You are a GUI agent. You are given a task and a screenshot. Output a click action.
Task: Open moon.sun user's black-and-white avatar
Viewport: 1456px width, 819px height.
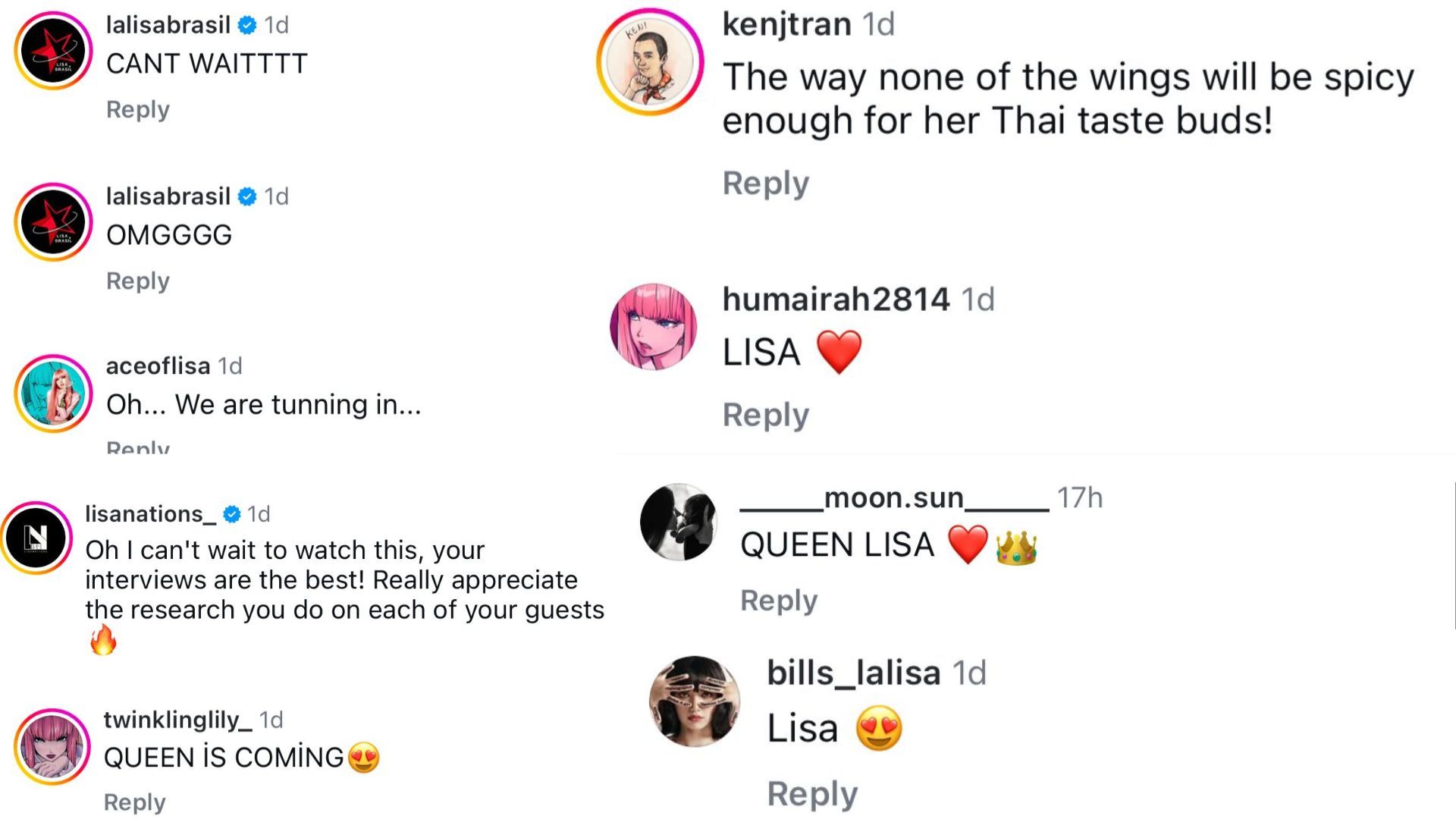tap(678, 522)
